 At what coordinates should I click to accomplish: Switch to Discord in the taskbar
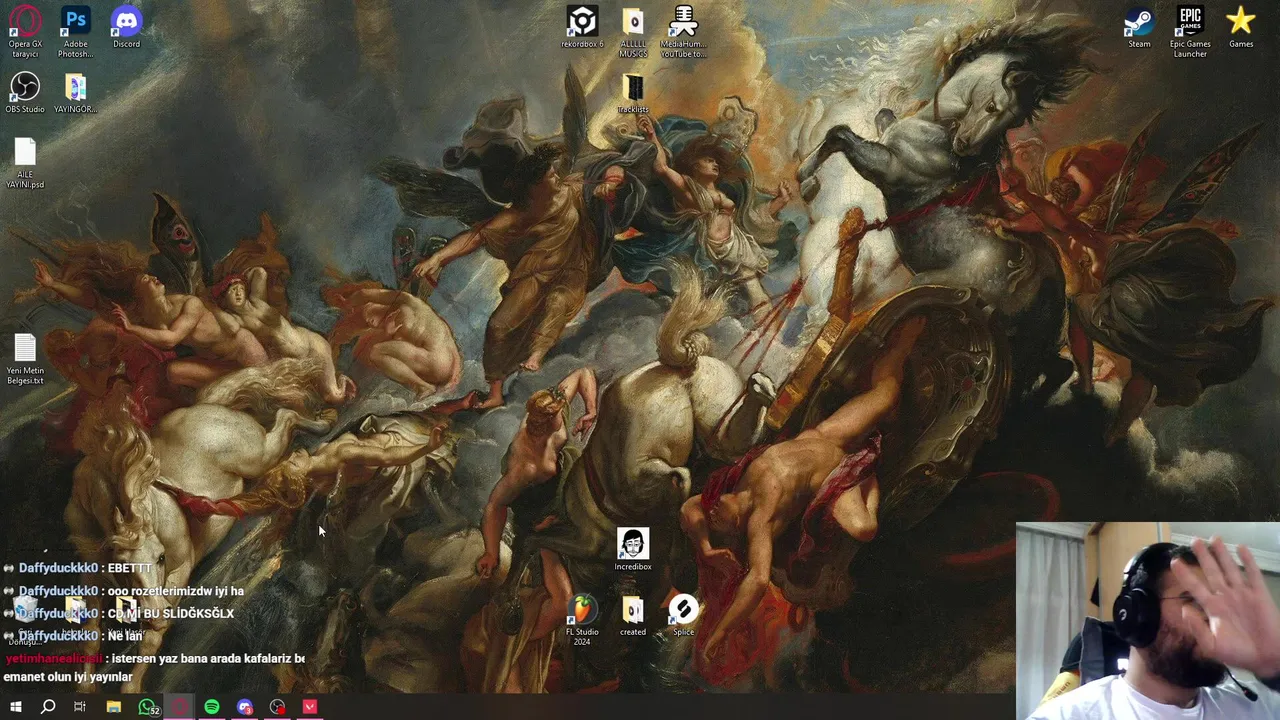pos(245,707)
